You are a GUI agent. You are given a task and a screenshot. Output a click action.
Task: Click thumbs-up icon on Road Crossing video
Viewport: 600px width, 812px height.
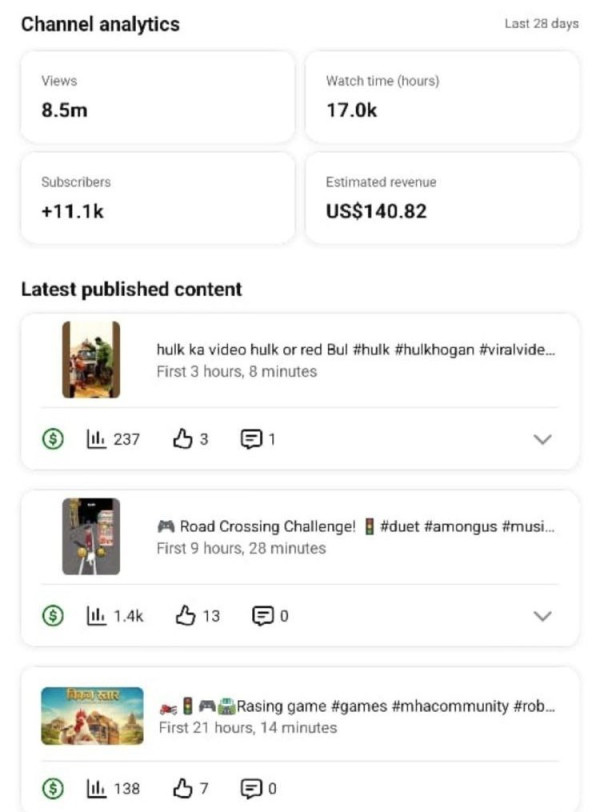point(184,616)
